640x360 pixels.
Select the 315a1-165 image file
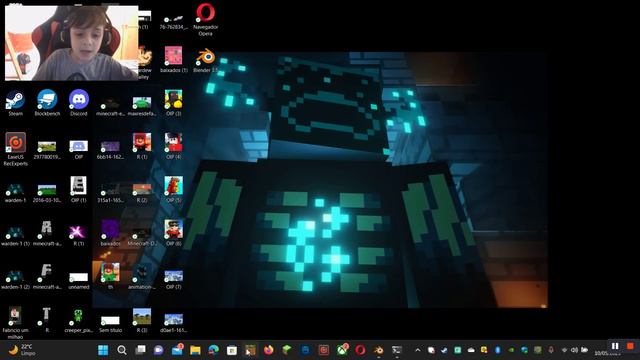[110, 193]
